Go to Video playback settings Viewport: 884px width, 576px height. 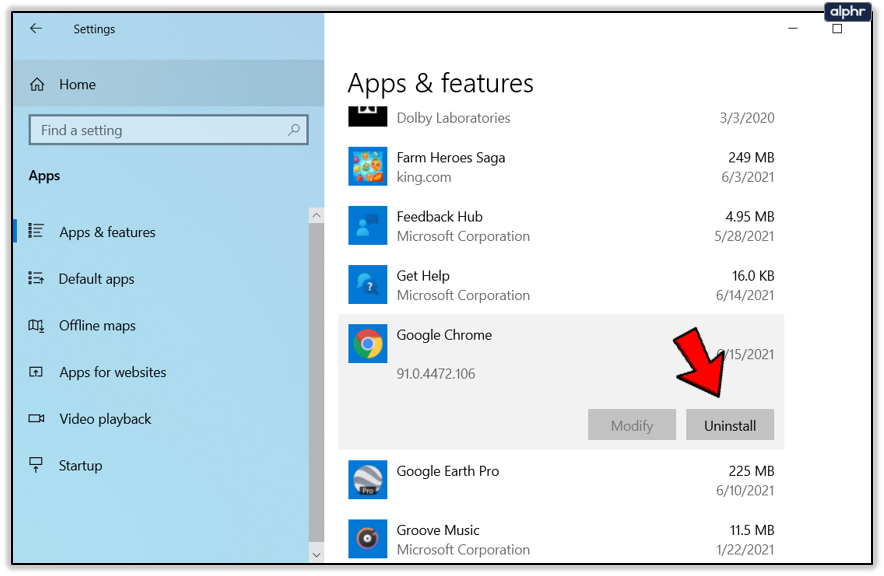click(105, 419)
